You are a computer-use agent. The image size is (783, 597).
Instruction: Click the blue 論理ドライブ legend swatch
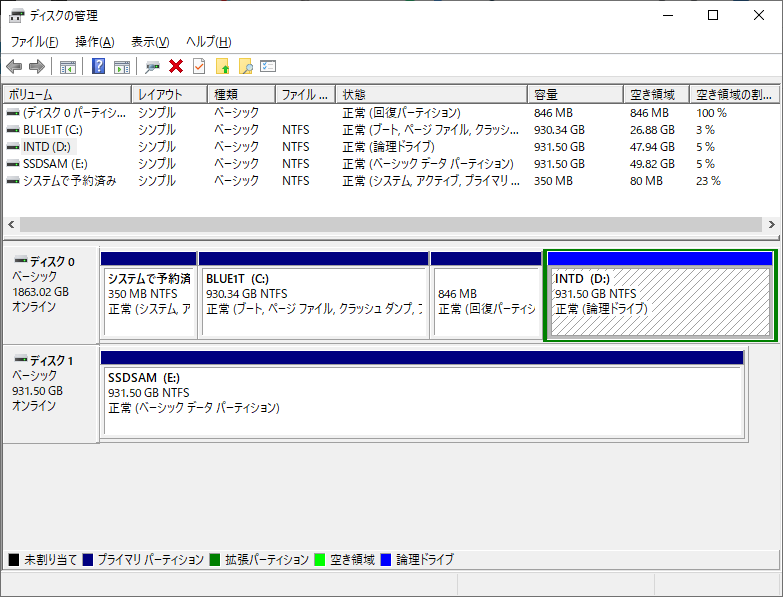point(386,560)
